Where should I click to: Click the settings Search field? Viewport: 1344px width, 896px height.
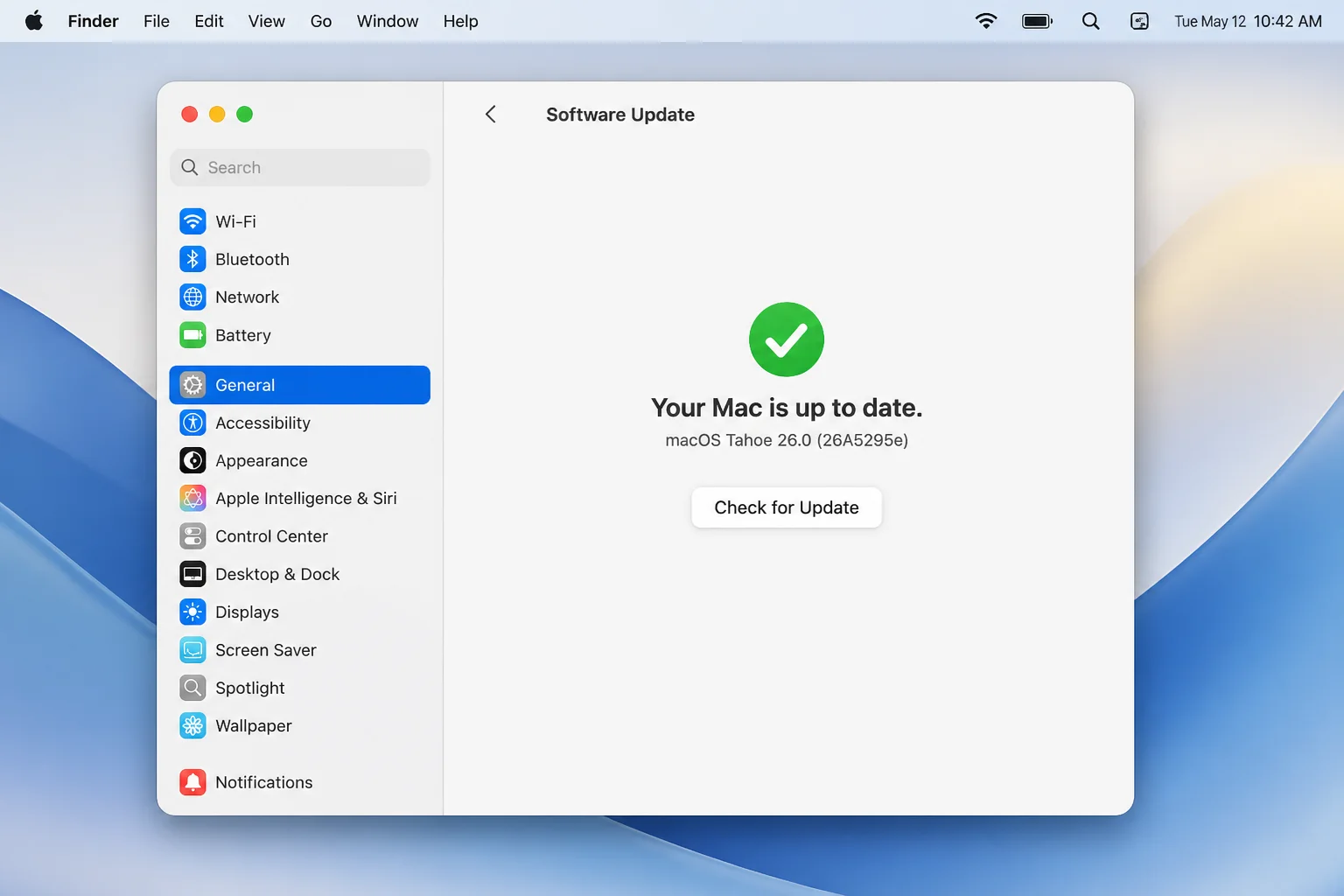[300, 167]
